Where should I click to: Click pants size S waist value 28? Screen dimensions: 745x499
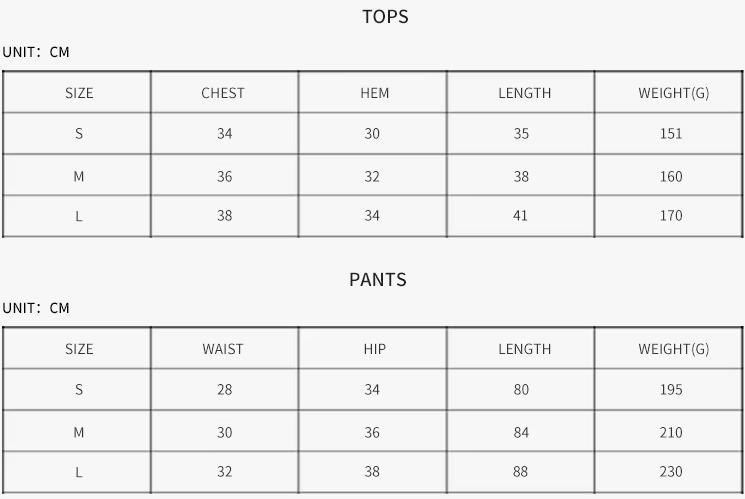tap(224, 390)
